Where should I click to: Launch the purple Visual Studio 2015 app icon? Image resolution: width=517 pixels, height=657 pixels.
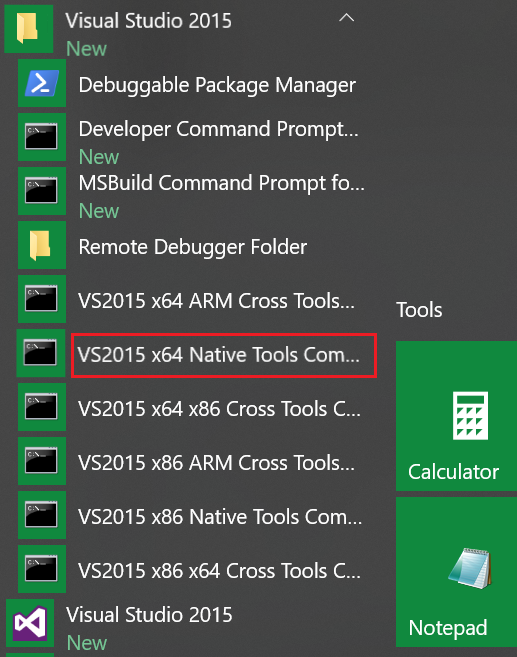coord(30,623)
